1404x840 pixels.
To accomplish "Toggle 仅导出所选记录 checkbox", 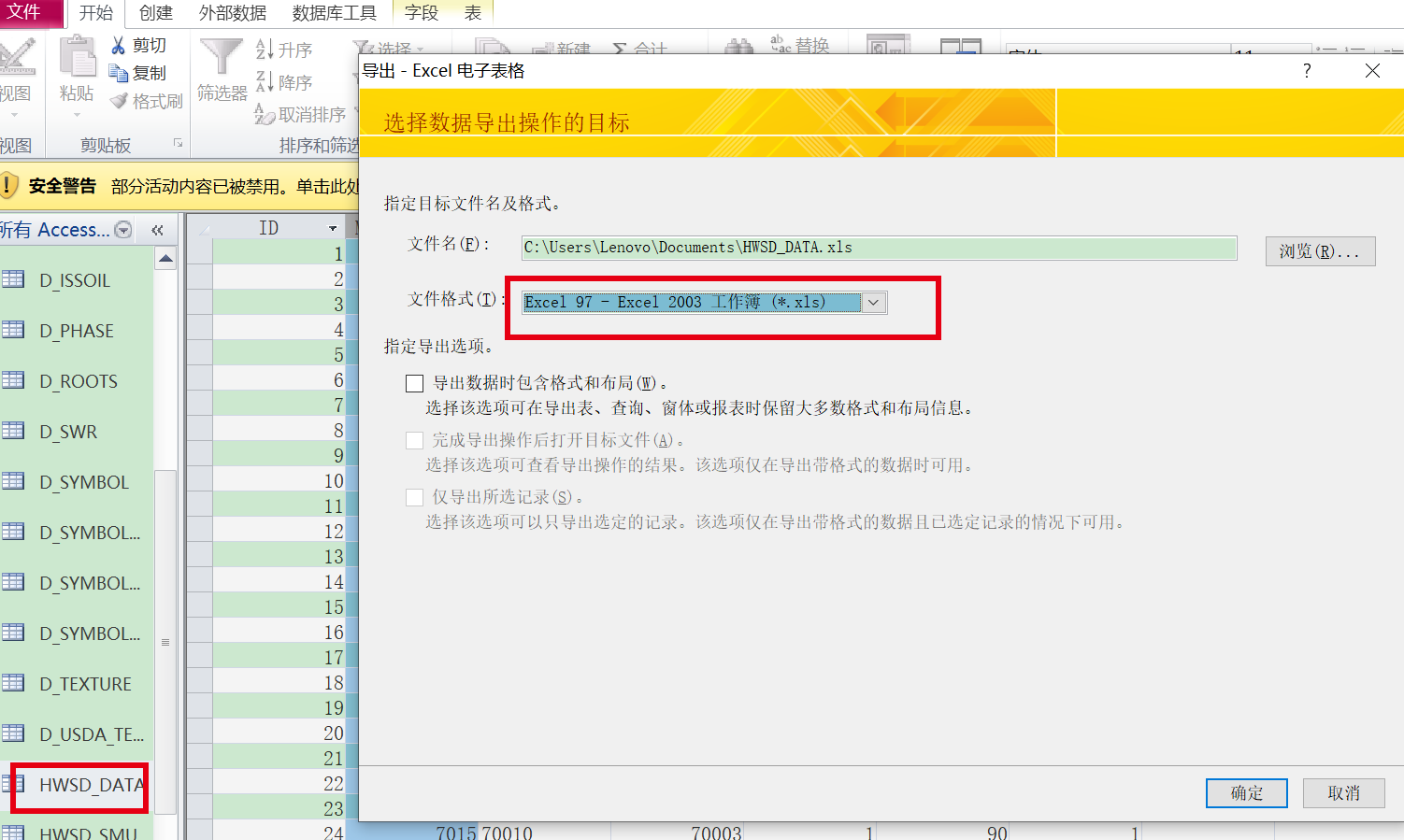I will click(414, 496).
